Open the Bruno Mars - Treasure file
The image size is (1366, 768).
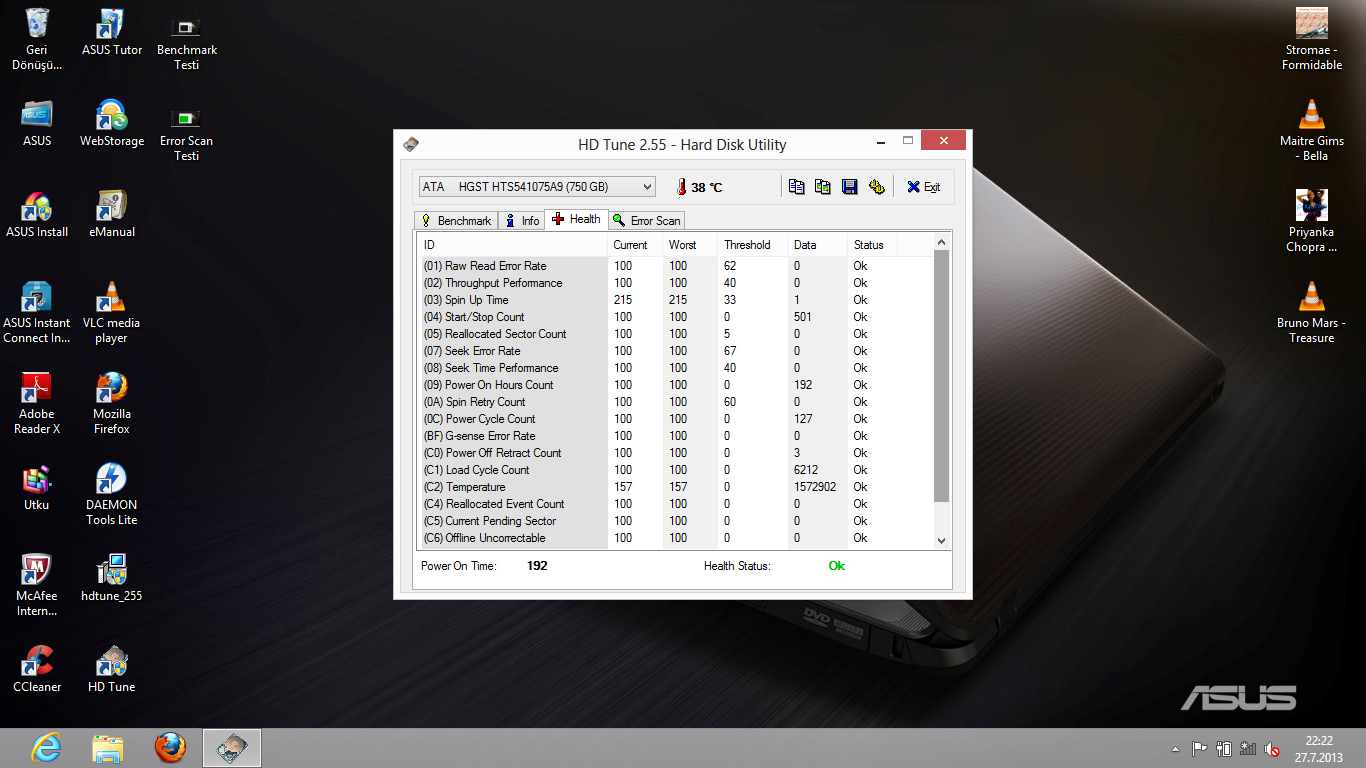tap(1312, 313)
